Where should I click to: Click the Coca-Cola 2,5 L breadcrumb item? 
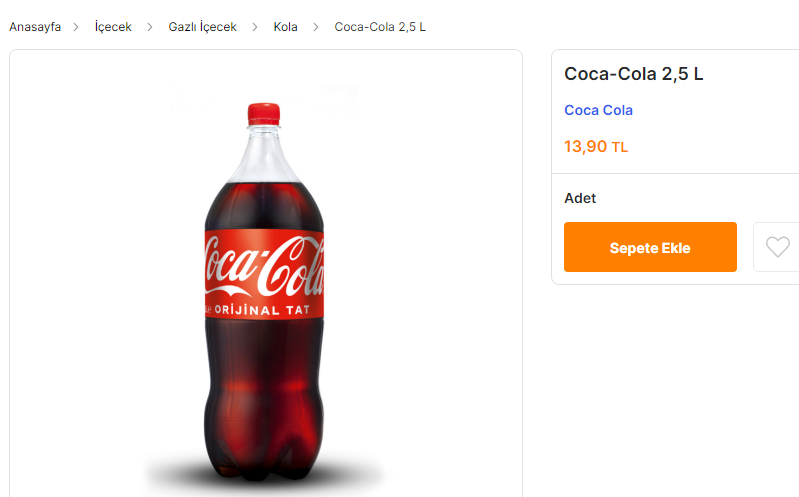click(380, 27)
